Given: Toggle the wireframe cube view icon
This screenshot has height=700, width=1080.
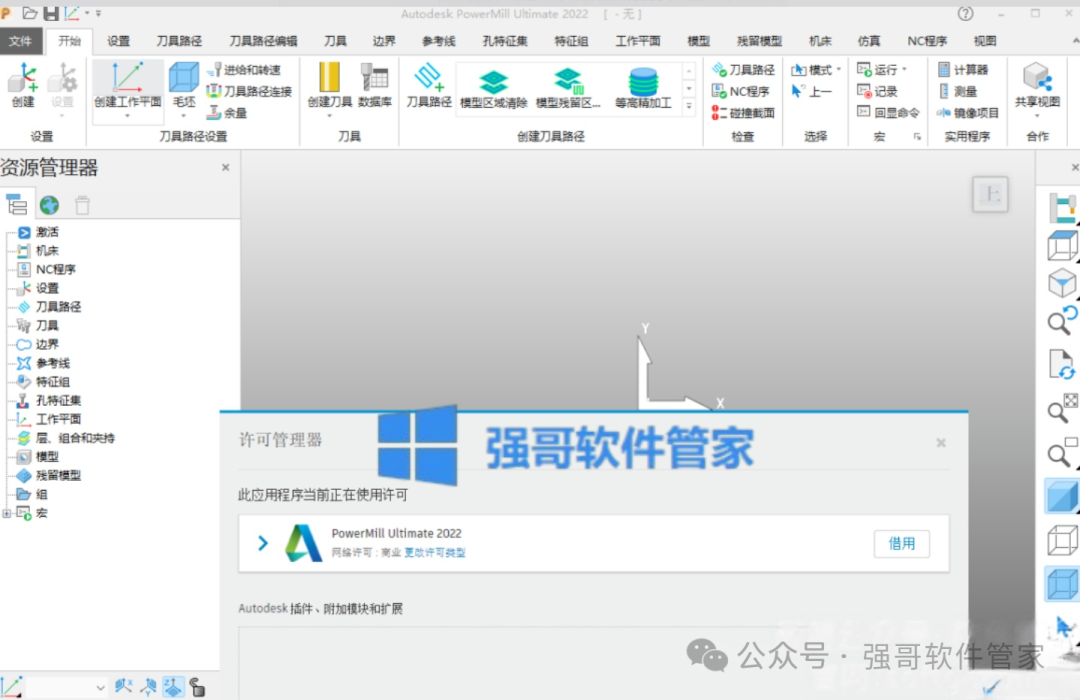Looking at the screenshot, I should coord(1061,540).
